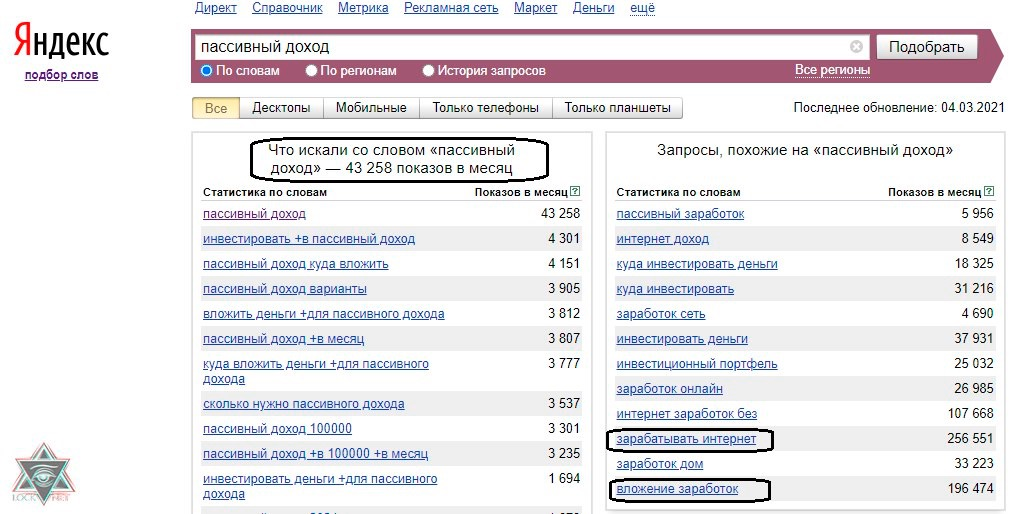Screen dimensions: 1023x514
Task: Click into the keyword search input field
Action: pos(520,47)
